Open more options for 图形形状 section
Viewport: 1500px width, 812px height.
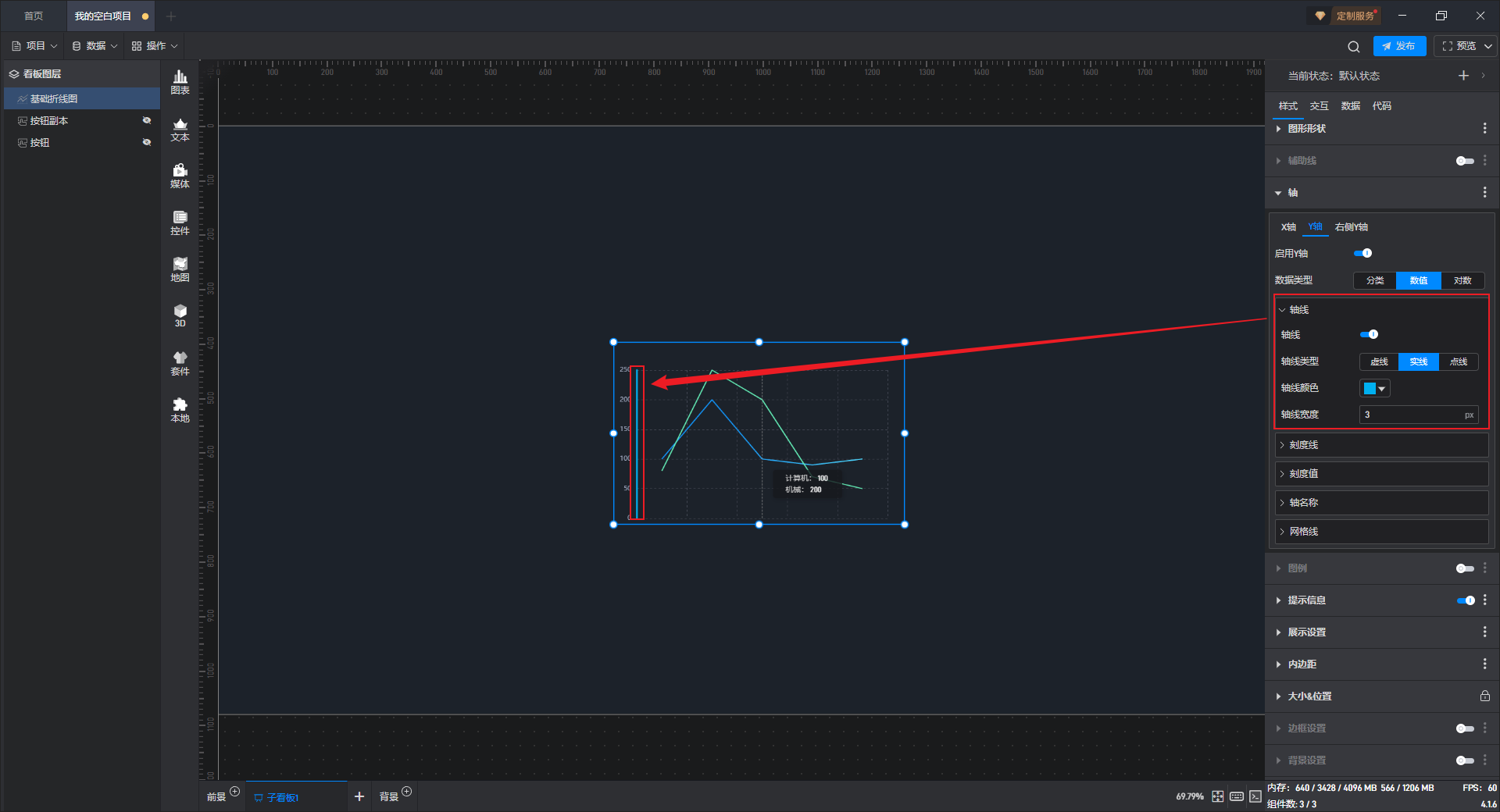coord(1484,129)
